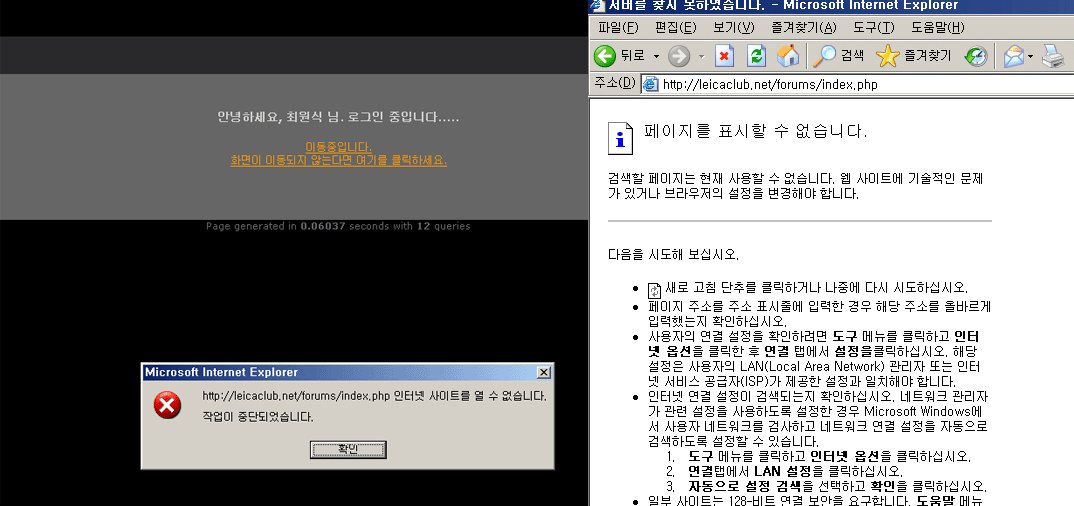Viewport: 1074px width, 506px height.
Task: Open Favorites (즐겨찾기) star button
Action: pyautogui.click(x=913, y=56)
